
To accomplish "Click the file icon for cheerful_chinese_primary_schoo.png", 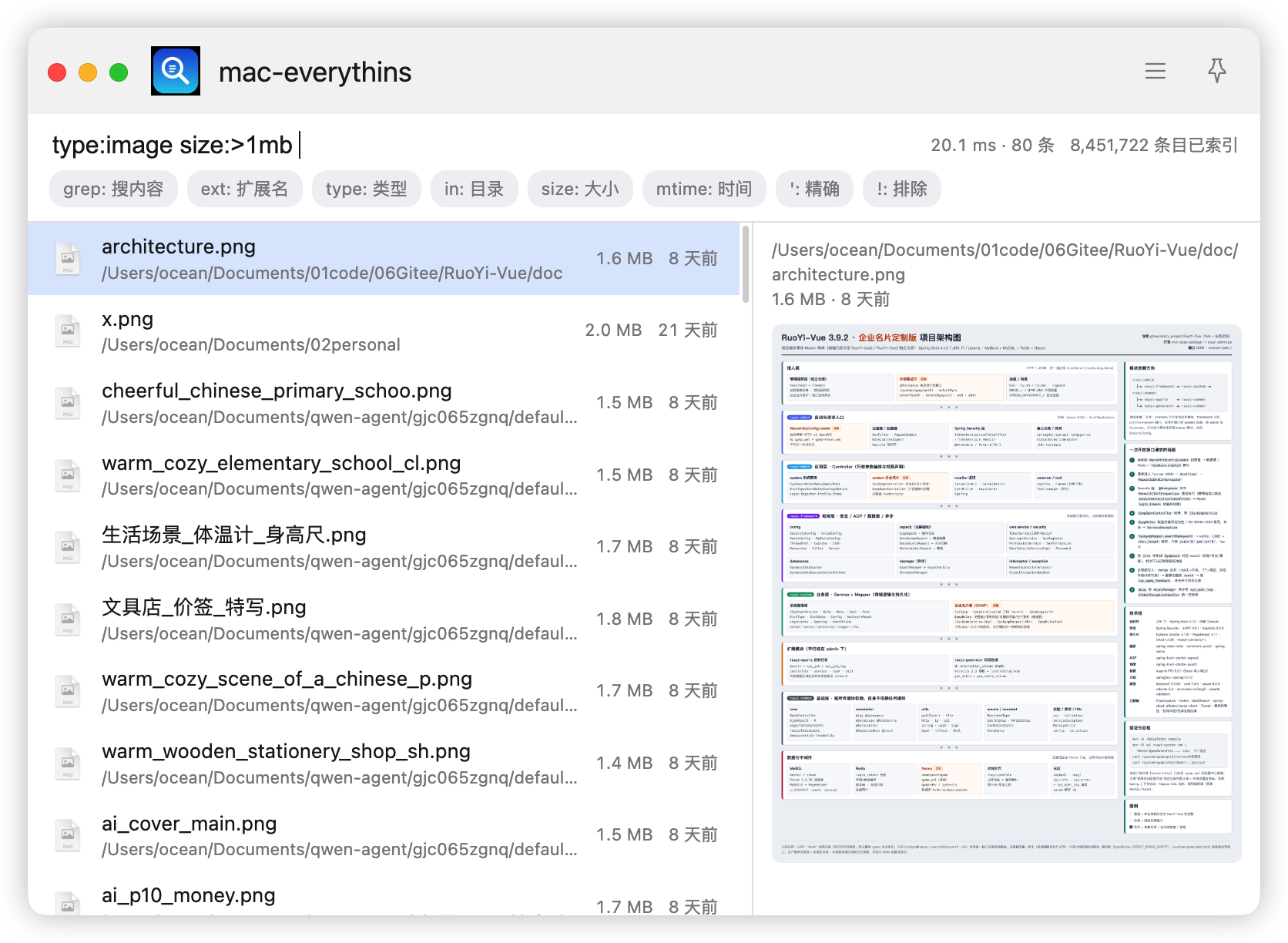I will tap(68, 403).
